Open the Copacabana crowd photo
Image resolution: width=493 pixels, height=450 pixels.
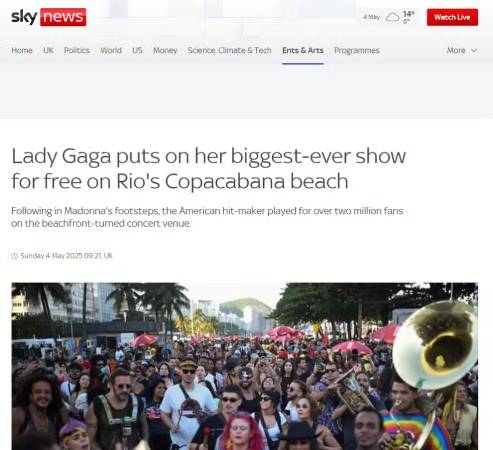tap(245, 366)
